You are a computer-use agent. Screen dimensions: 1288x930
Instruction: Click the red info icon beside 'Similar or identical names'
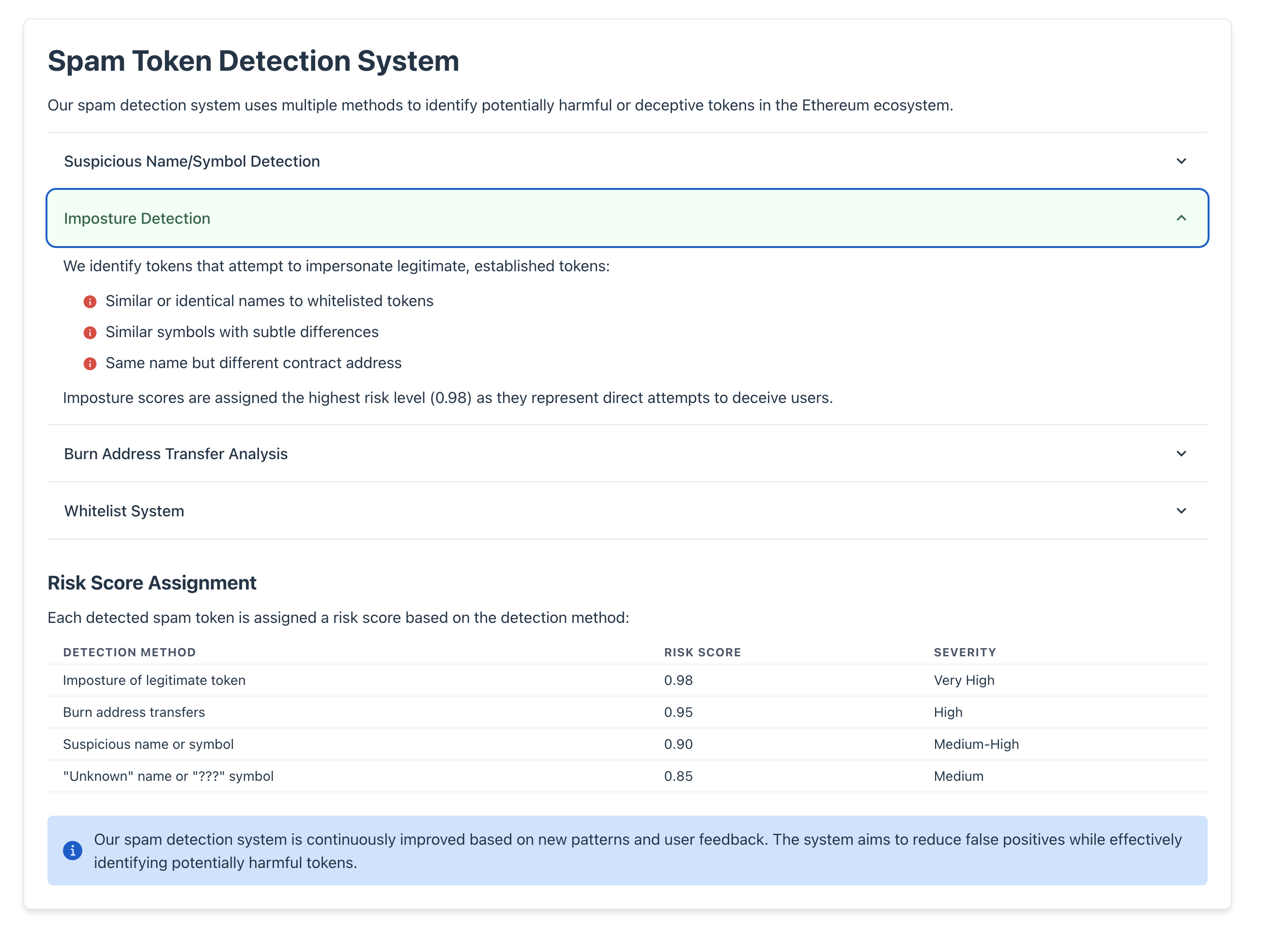pyautogui.click(x=90, y=302)
